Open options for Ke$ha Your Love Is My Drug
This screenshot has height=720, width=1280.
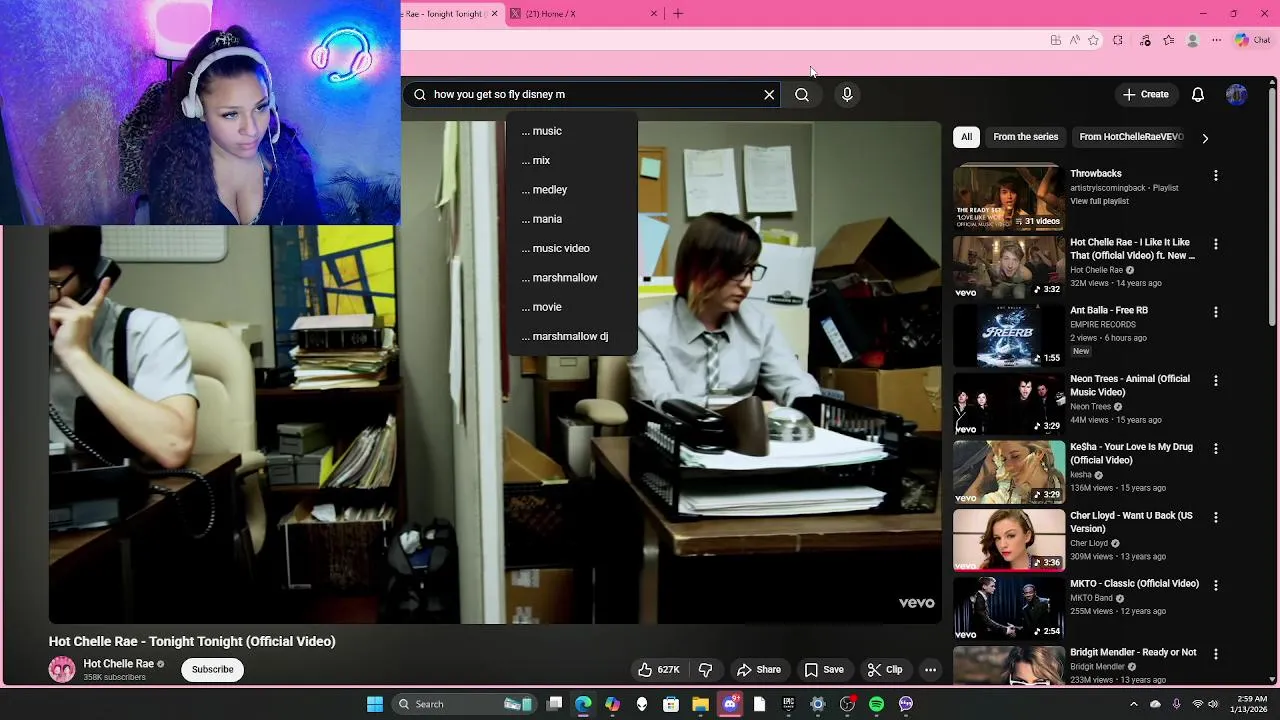point(1216,449)
